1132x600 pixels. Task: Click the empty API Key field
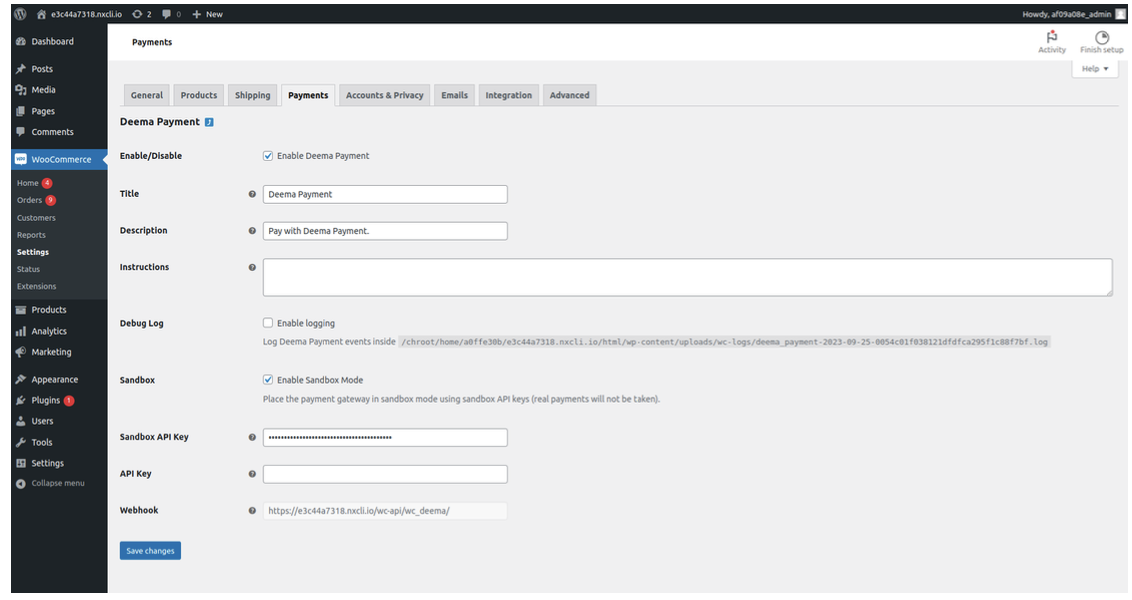[385, 474]
